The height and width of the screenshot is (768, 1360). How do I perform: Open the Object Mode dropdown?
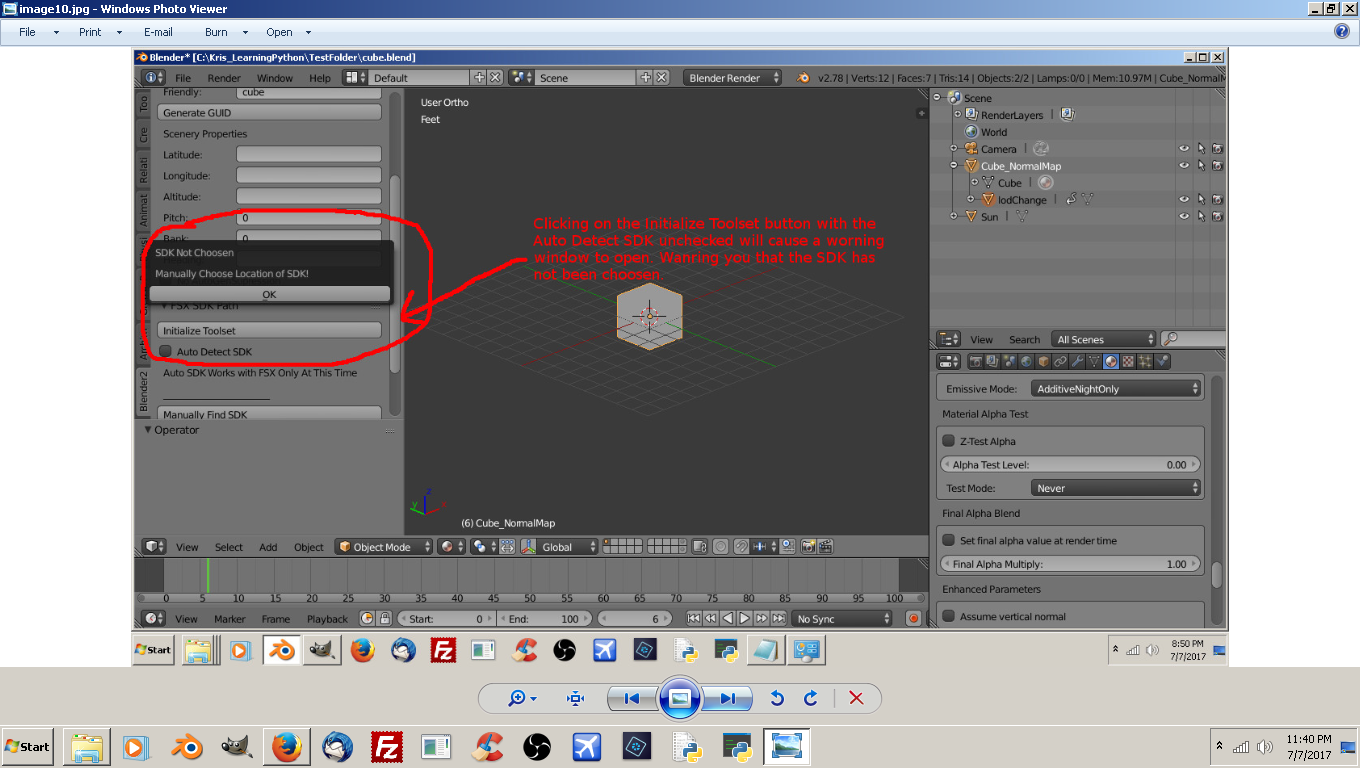[384, 547]
